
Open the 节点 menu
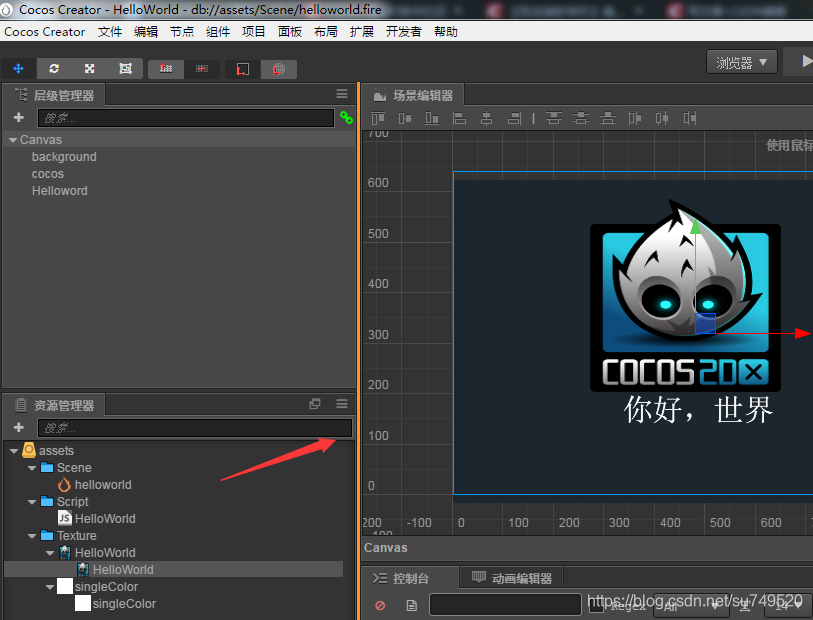pos(182,32)
